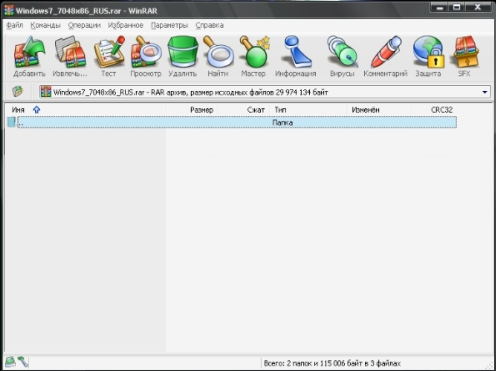Sort by Имя column header
Viewport: 496px width, 371px height.
[x=86, y=110]
